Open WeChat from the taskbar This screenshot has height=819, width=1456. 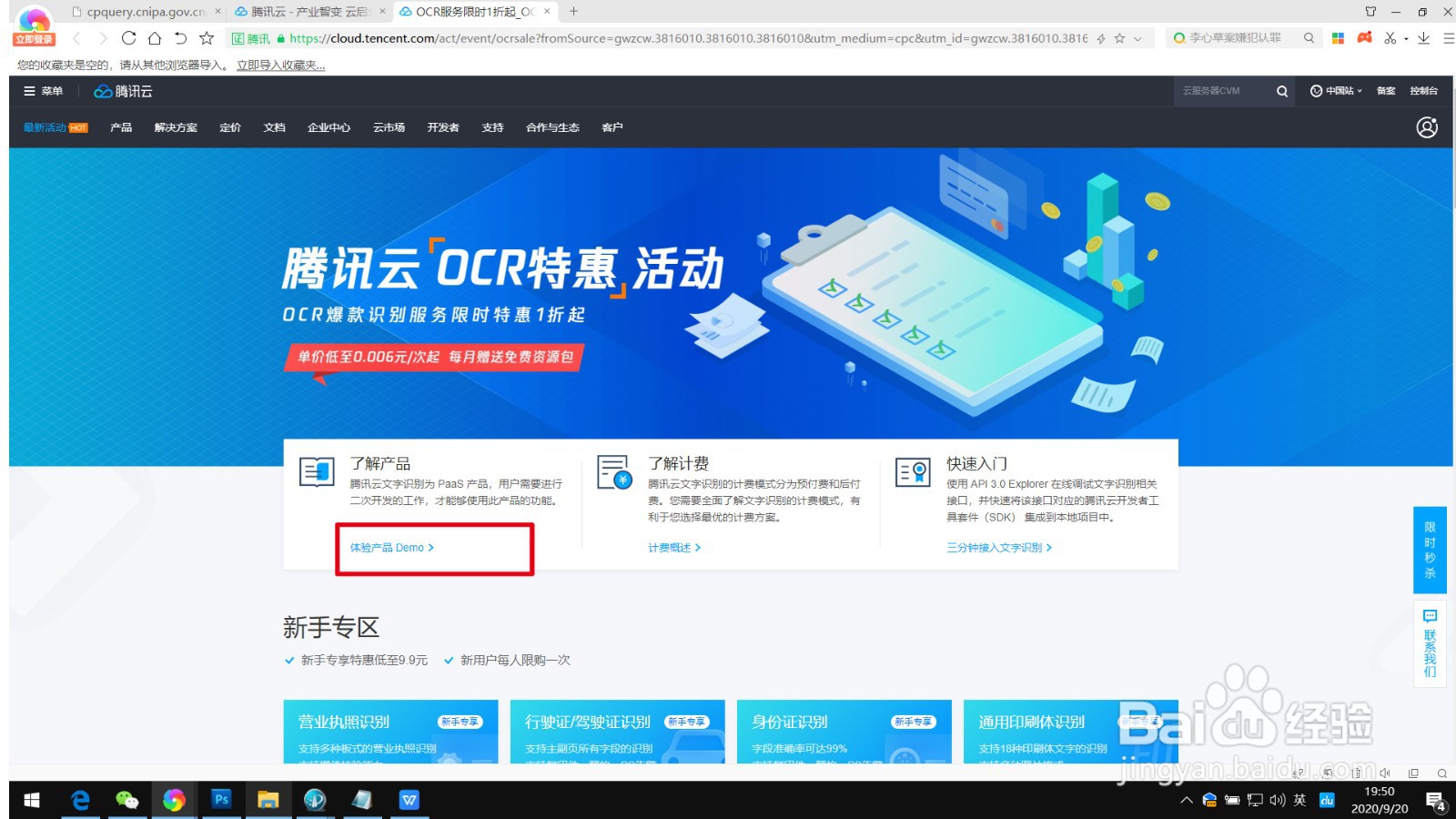(127, 800)
